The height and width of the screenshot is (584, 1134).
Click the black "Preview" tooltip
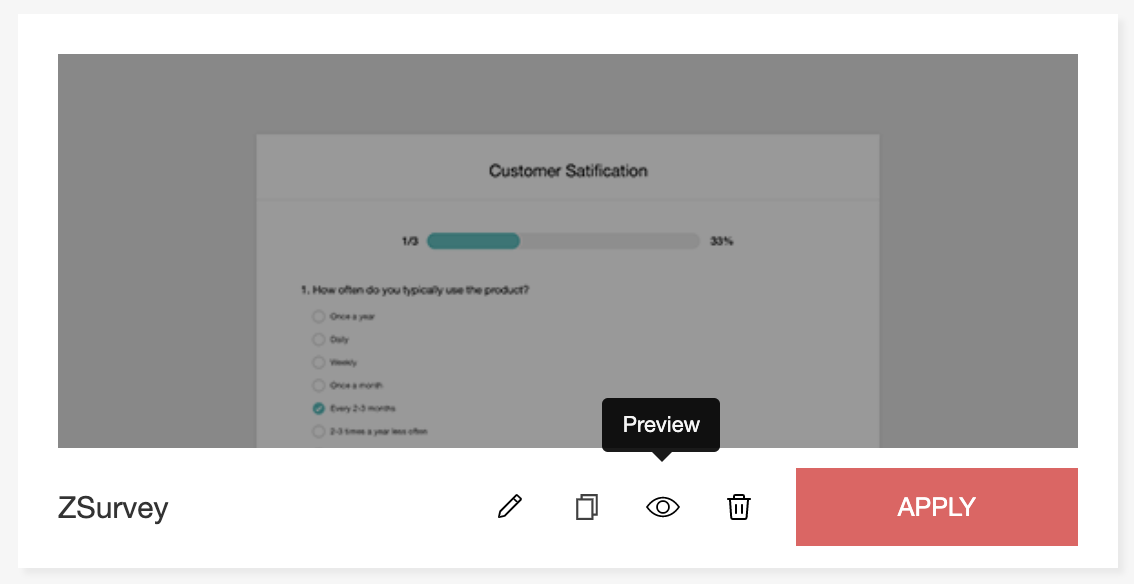(x=661, y=424)
